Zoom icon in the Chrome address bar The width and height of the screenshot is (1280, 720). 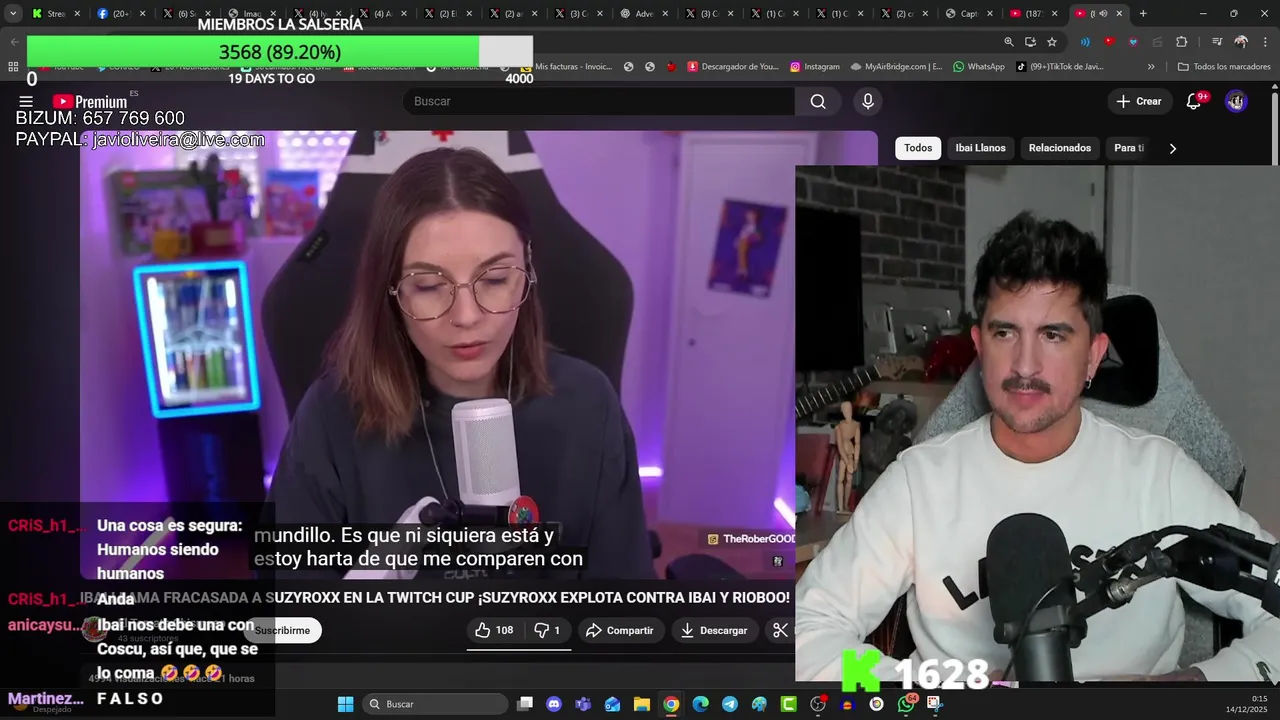click(1009, 42)
